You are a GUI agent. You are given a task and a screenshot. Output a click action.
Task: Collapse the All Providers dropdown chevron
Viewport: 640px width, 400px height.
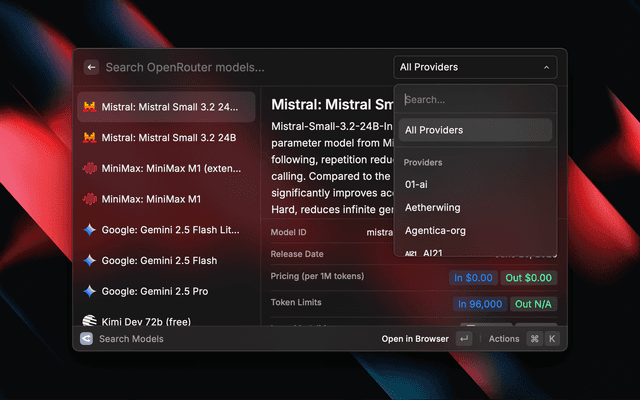coord(546,68)
